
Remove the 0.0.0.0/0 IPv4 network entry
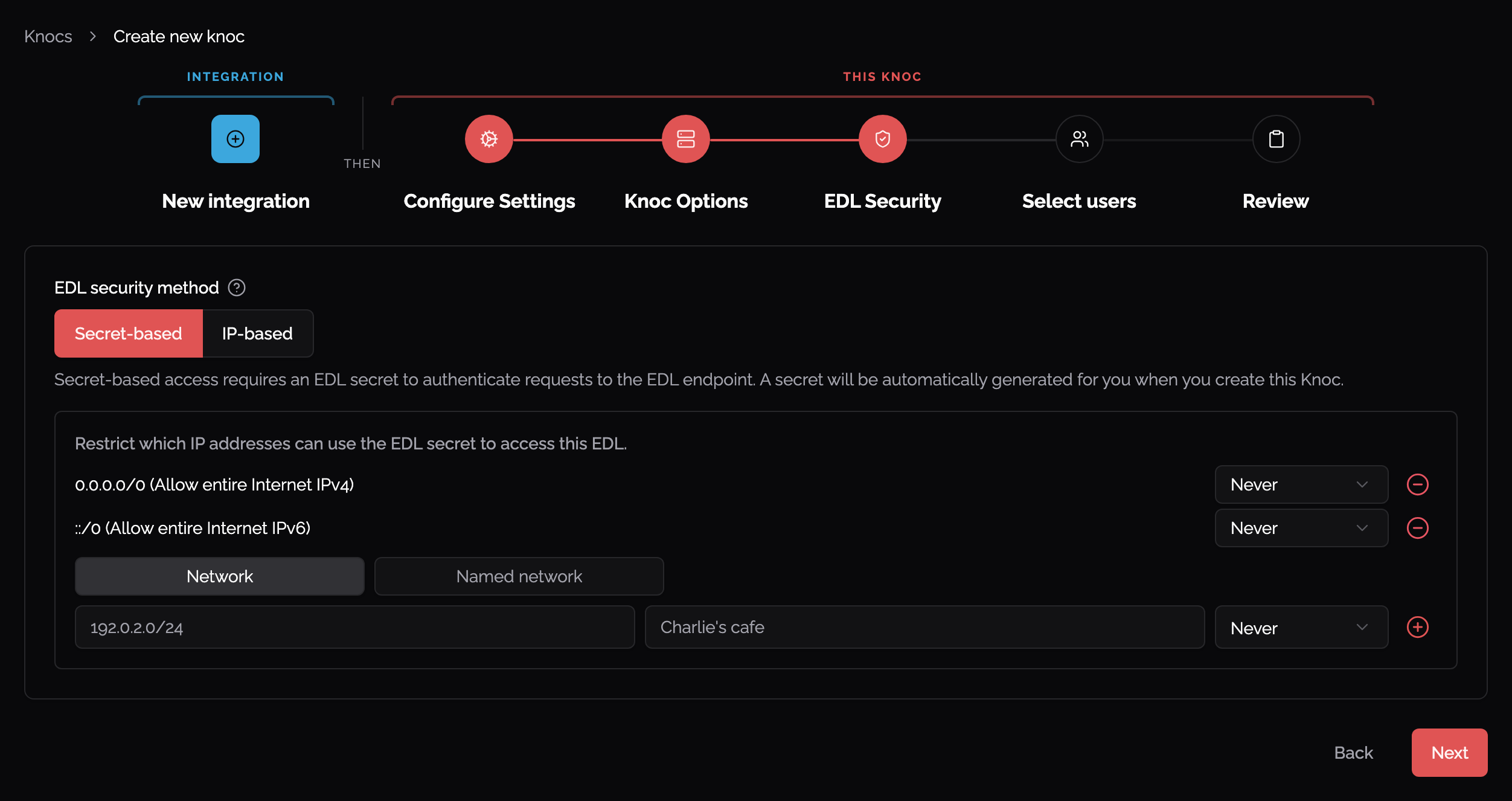[1418, 484]
